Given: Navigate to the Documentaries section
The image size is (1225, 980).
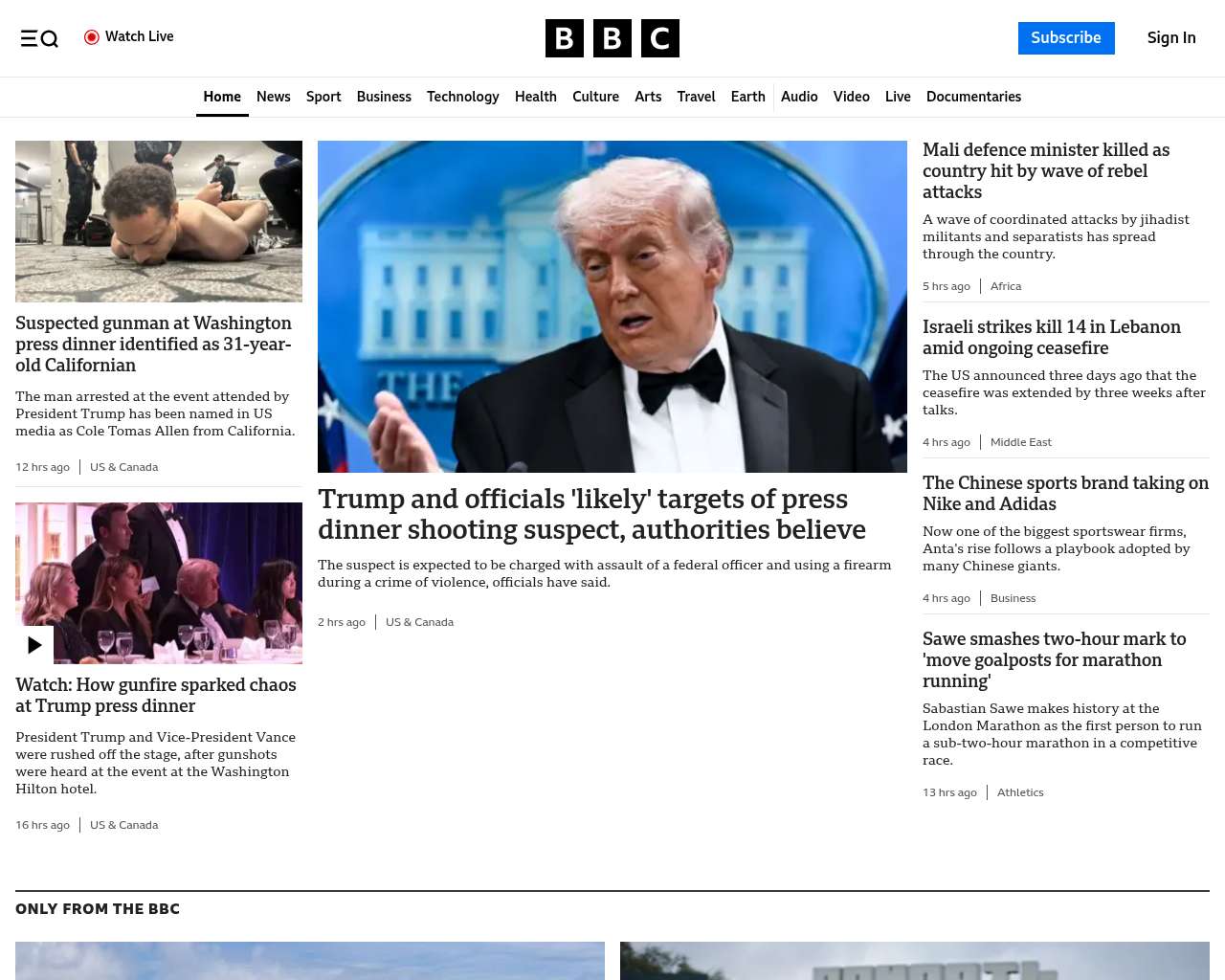Looking at the screenshot, I should click(973, 97).
